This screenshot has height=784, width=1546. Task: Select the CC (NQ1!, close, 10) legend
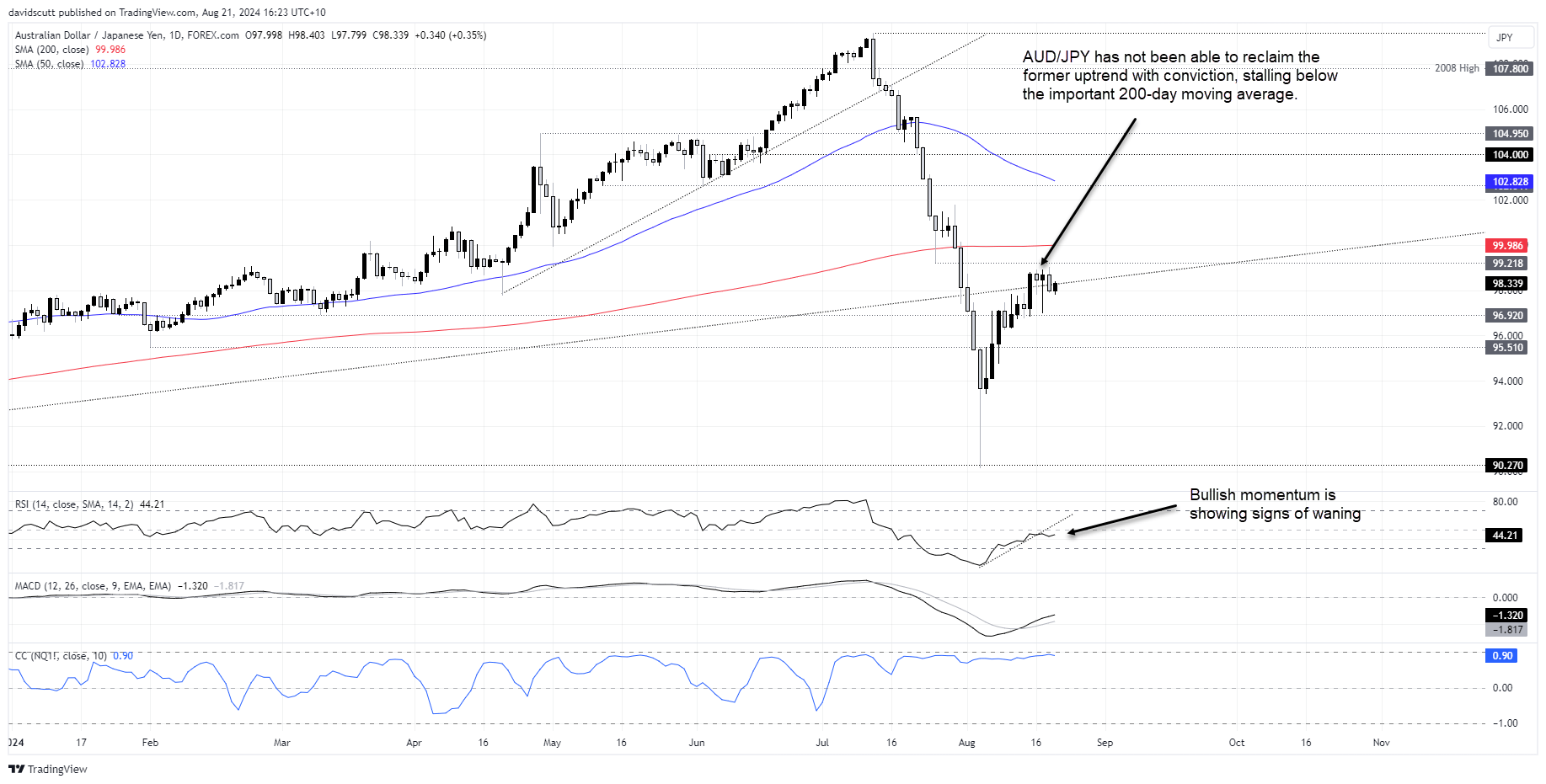pos(61,656)
